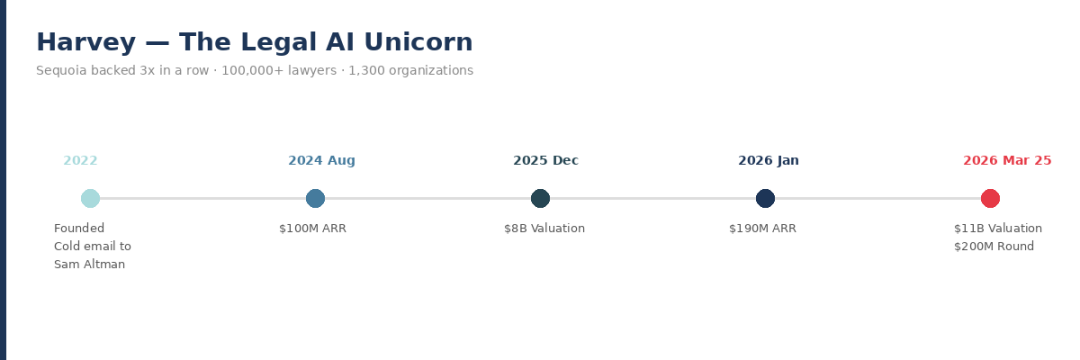Select the Harvey Legal AI Unicorn title

(254, 42)
